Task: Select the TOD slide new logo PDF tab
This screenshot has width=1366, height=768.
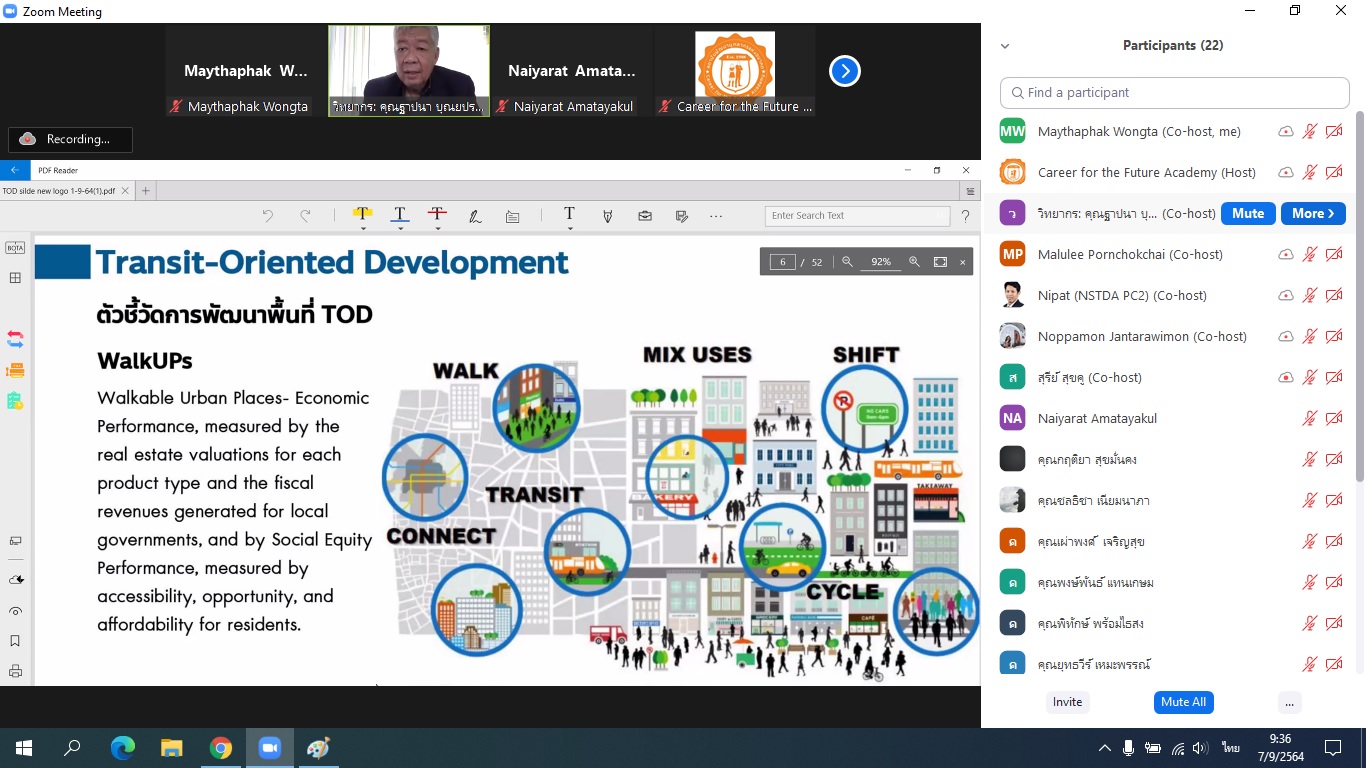Action: [60, 190]
